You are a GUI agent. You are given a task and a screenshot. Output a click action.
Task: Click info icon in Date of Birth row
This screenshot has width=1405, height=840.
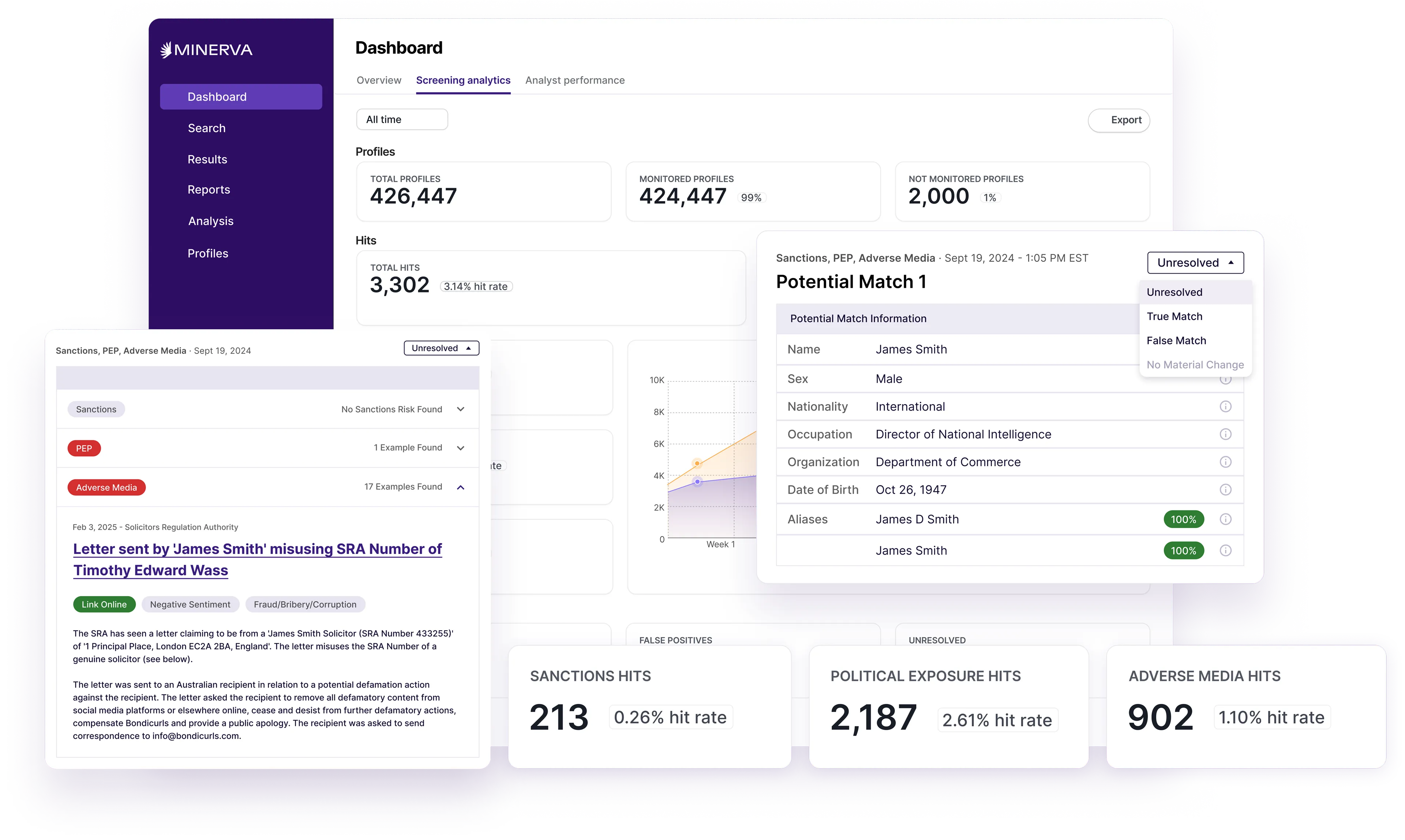1225,490
